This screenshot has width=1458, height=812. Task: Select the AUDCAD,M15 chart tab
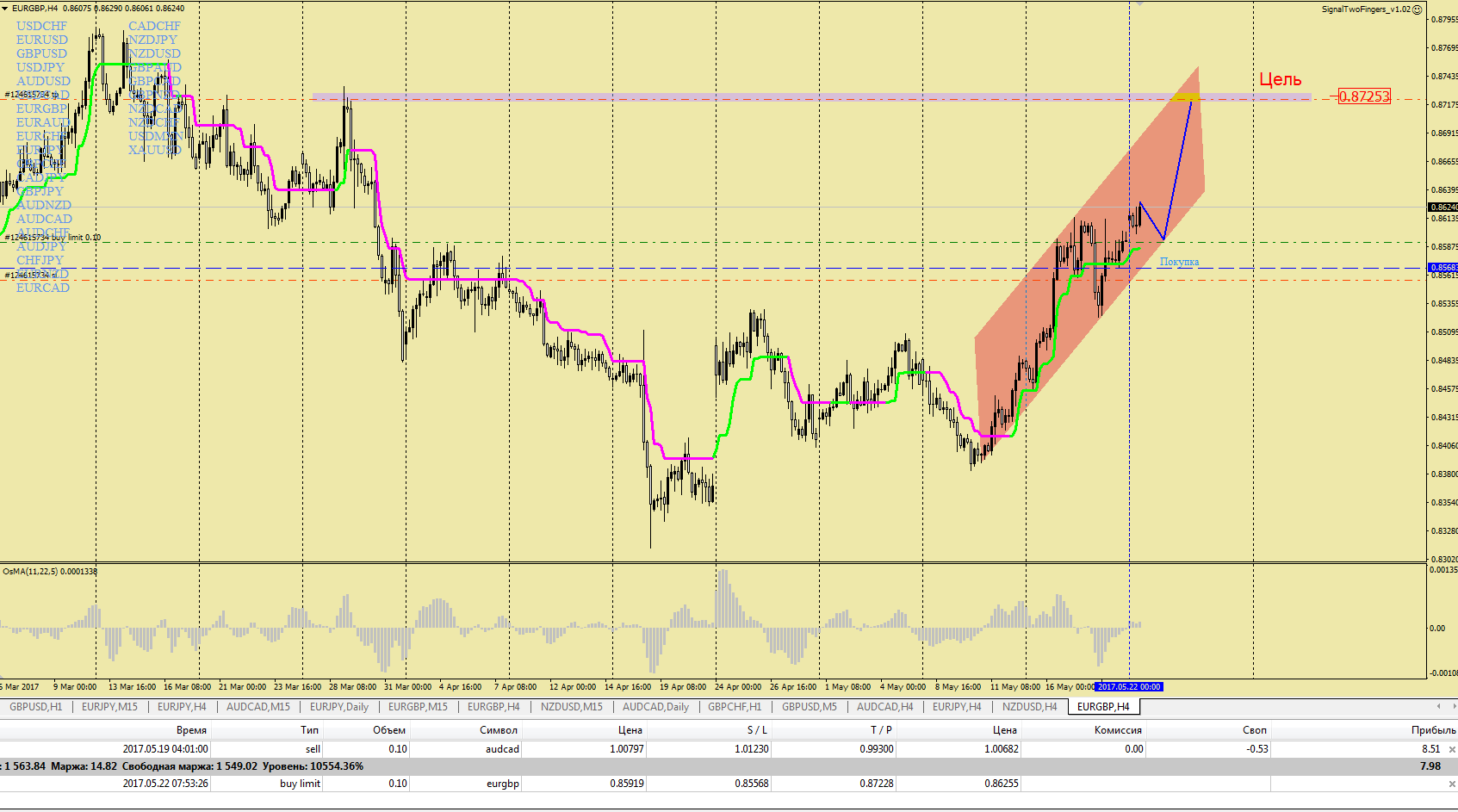257,707
